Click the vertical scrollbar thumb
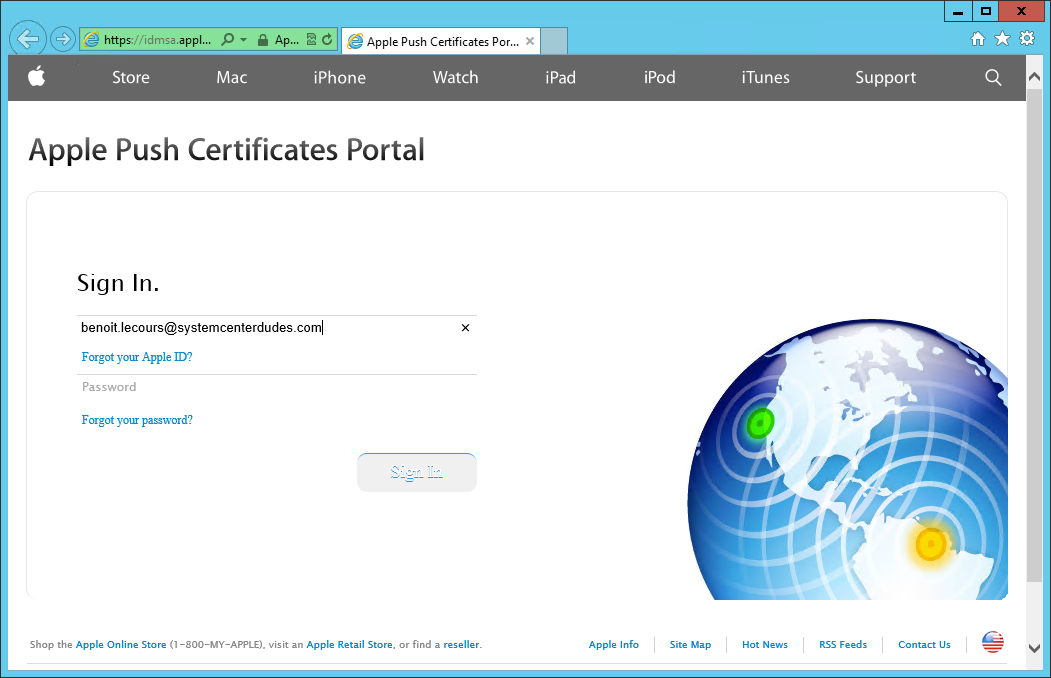 click(x=1034, y=334)
